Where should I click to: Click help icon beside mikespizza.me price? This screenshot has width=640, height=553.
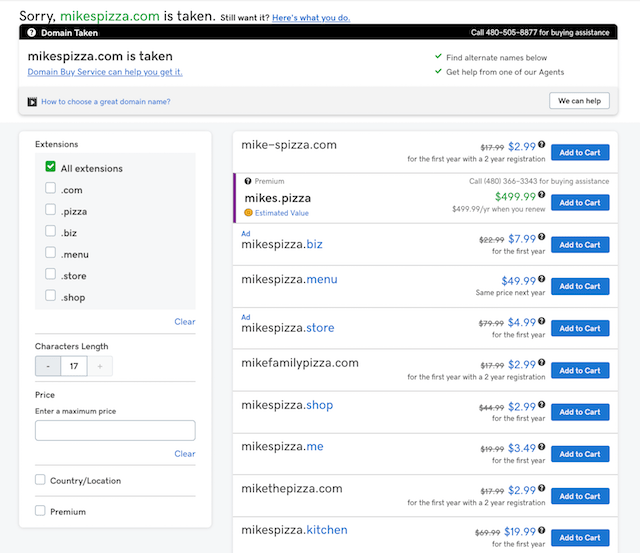(x=542, y=447)
